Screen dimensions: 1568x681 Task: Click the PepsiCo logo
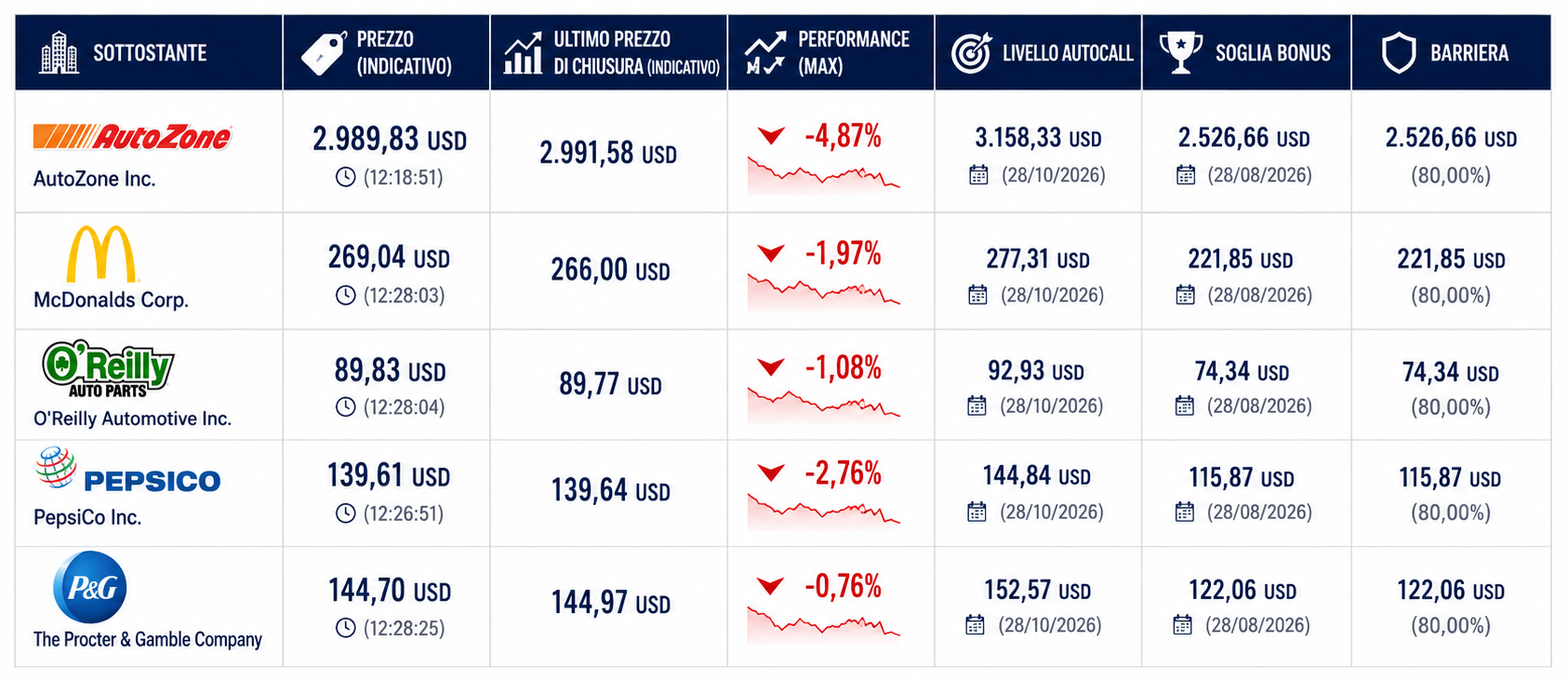128,471
